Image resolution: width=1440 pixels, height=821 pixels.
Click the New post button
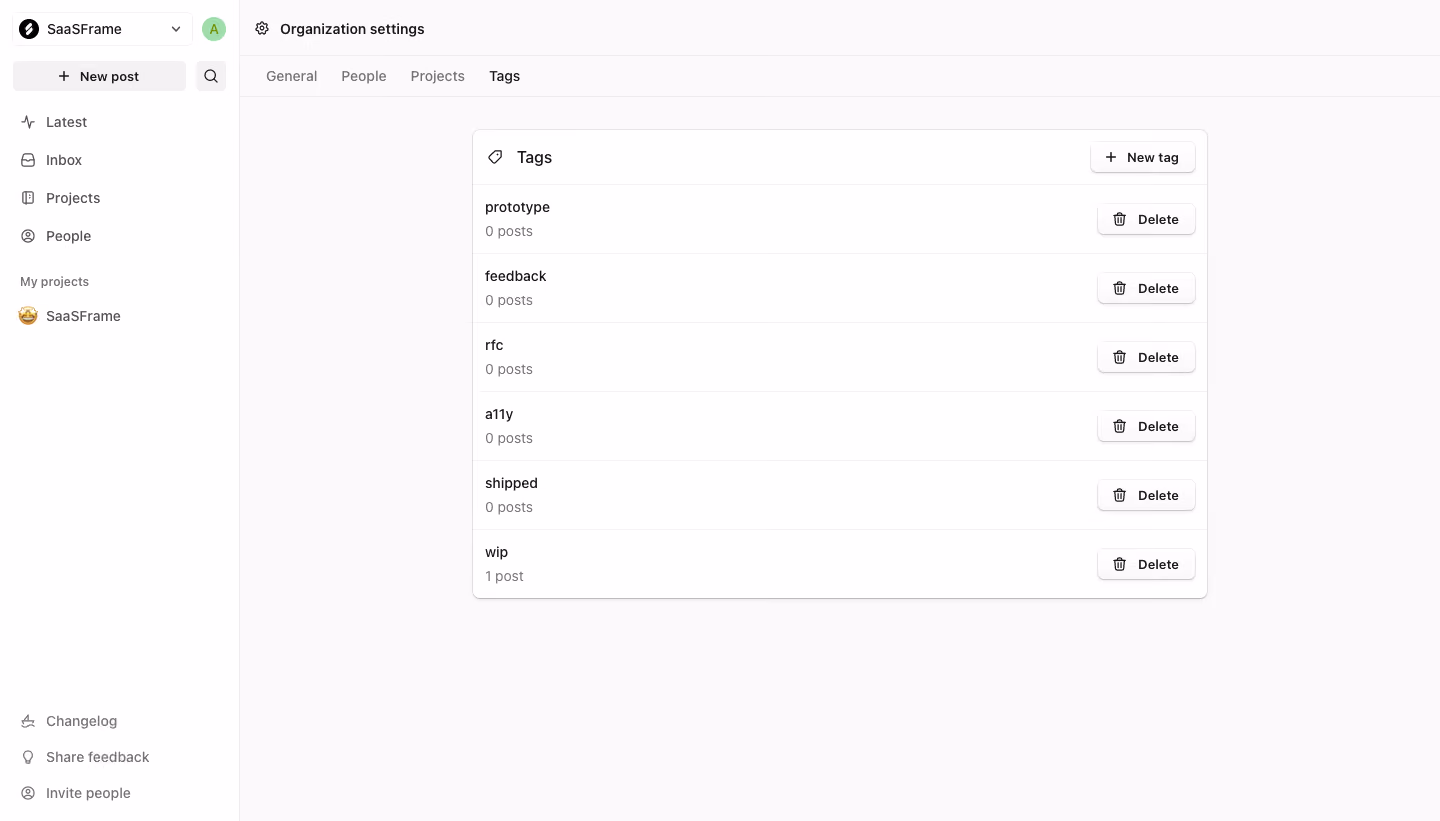pos(99,76)
